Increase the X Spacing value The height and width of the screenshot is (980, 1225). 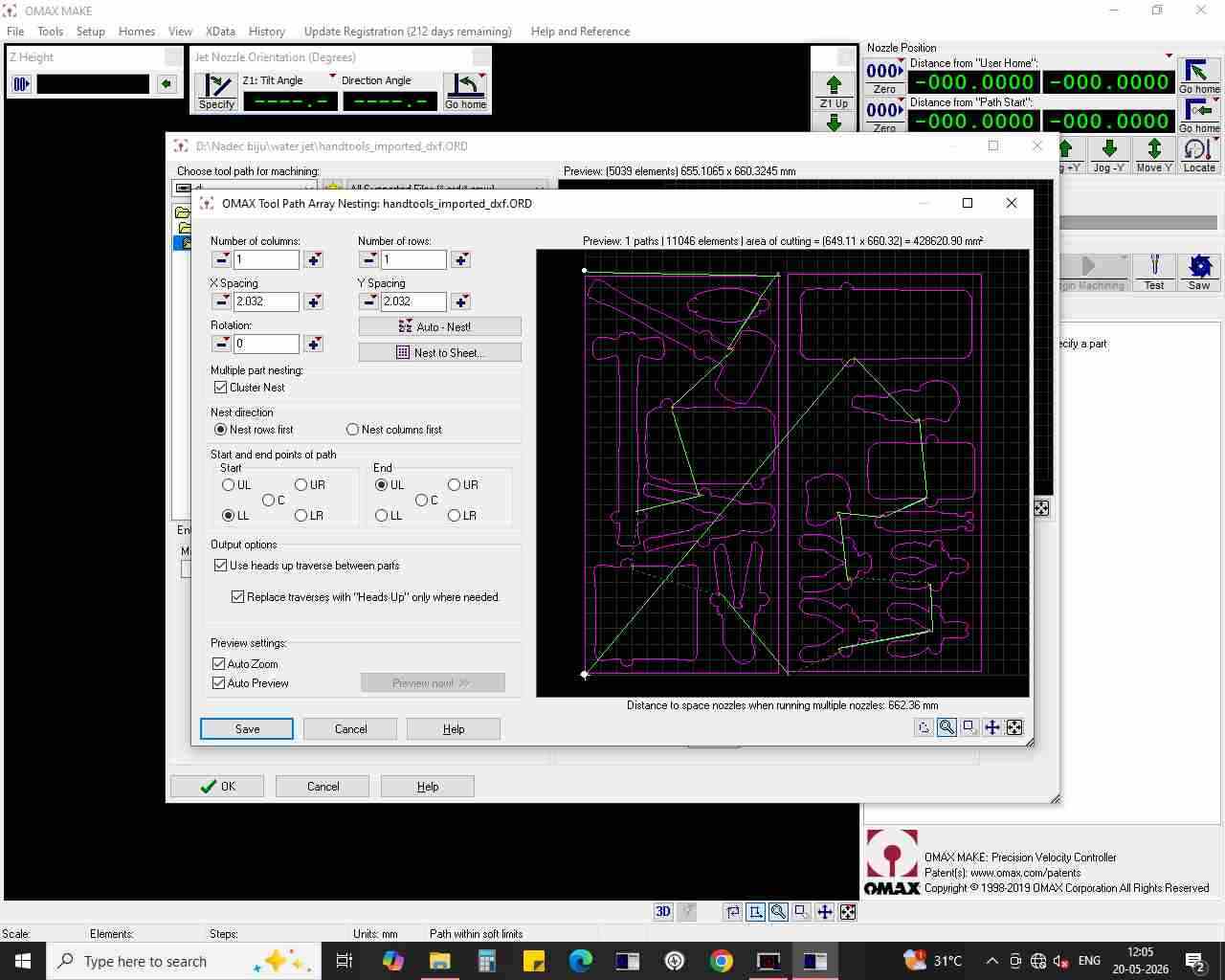pyautogui.click(x=314, y=301)
